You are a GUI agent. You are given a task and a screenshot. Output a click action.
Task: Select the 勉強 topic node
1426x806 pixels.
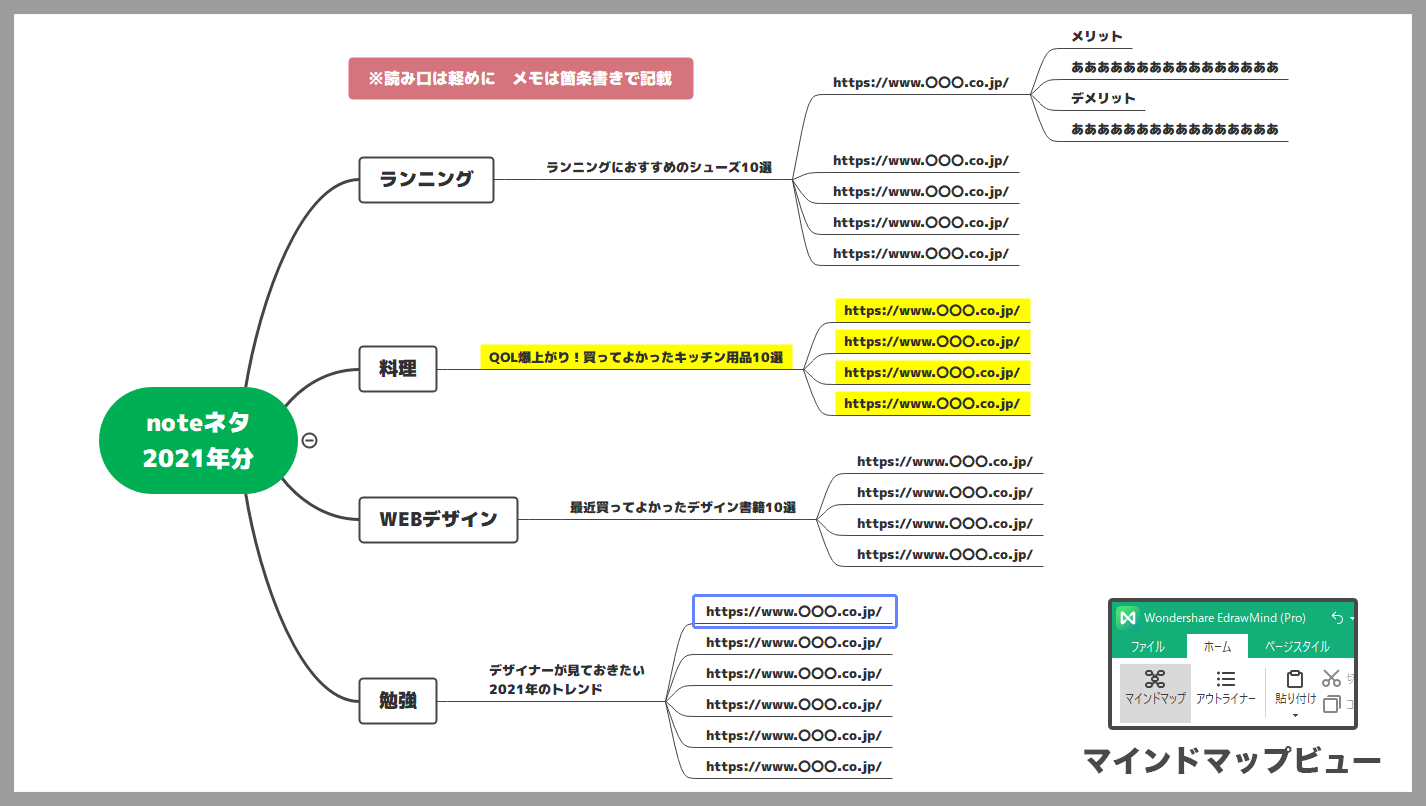click(x=398, y=701)
